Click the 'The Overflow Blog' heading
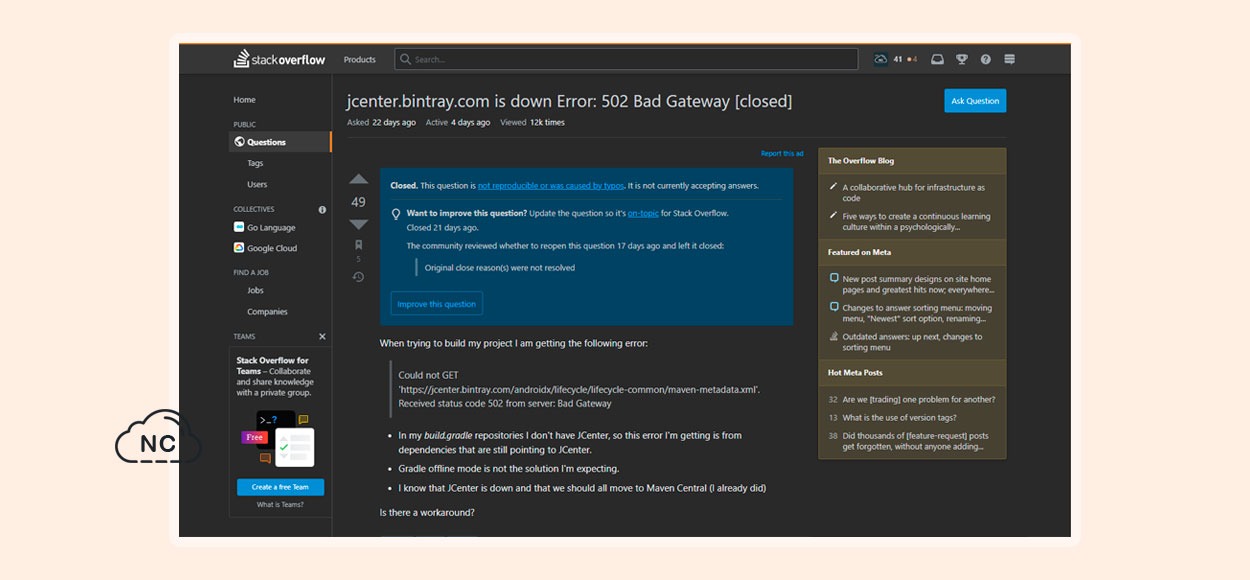This screenshot has height=580, width=1250. (x=861, y=161)
